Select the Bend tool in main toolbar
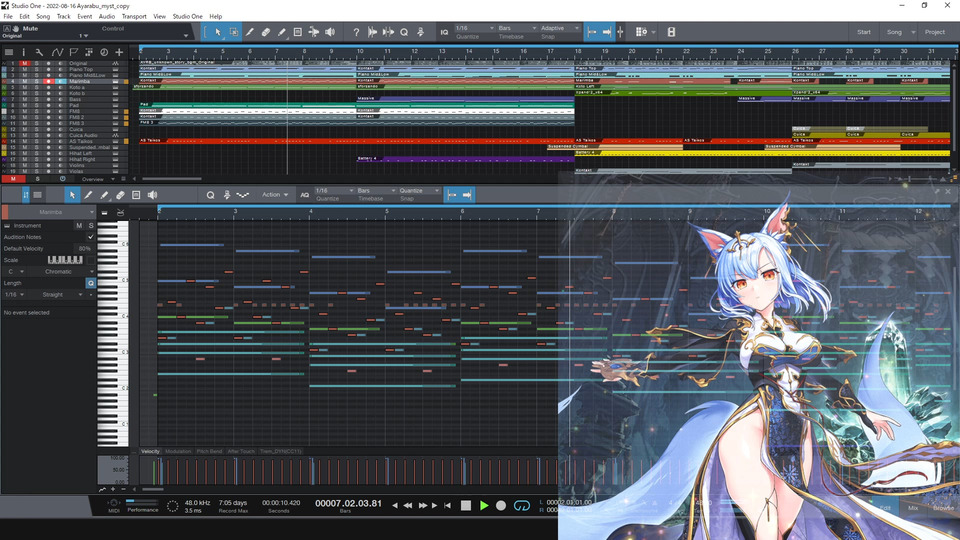960x540 pixels. tap(313, 32)
